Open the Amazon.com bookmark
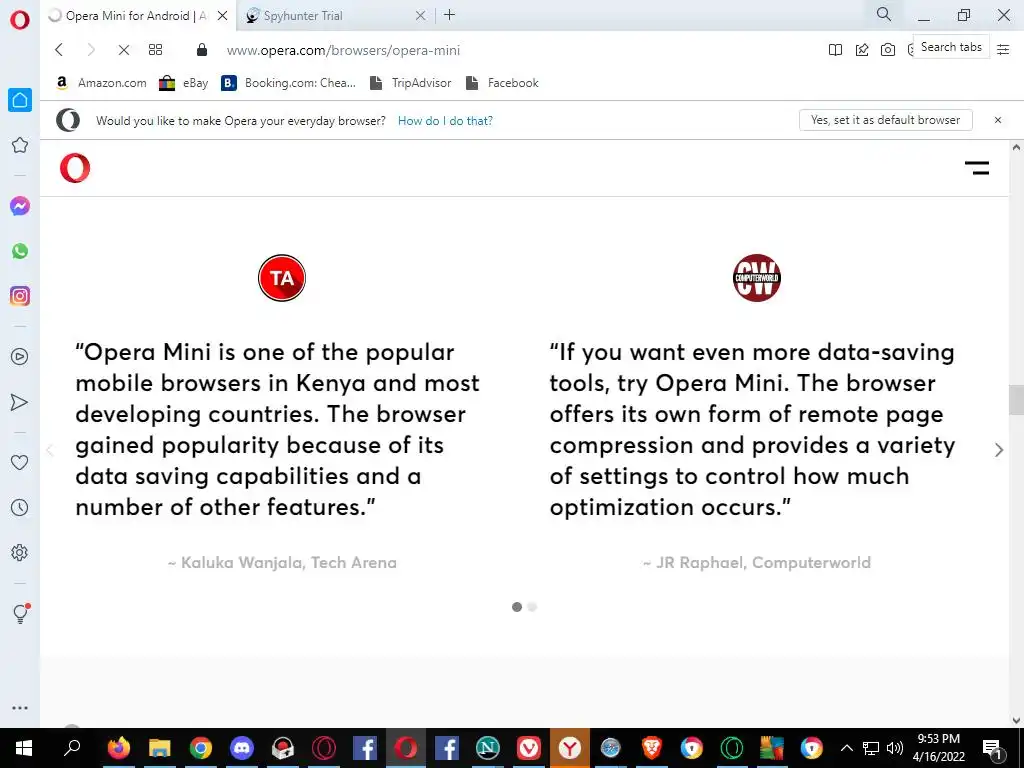The width and height of the screenshot is (1024, 768). [x=101, y=83]
